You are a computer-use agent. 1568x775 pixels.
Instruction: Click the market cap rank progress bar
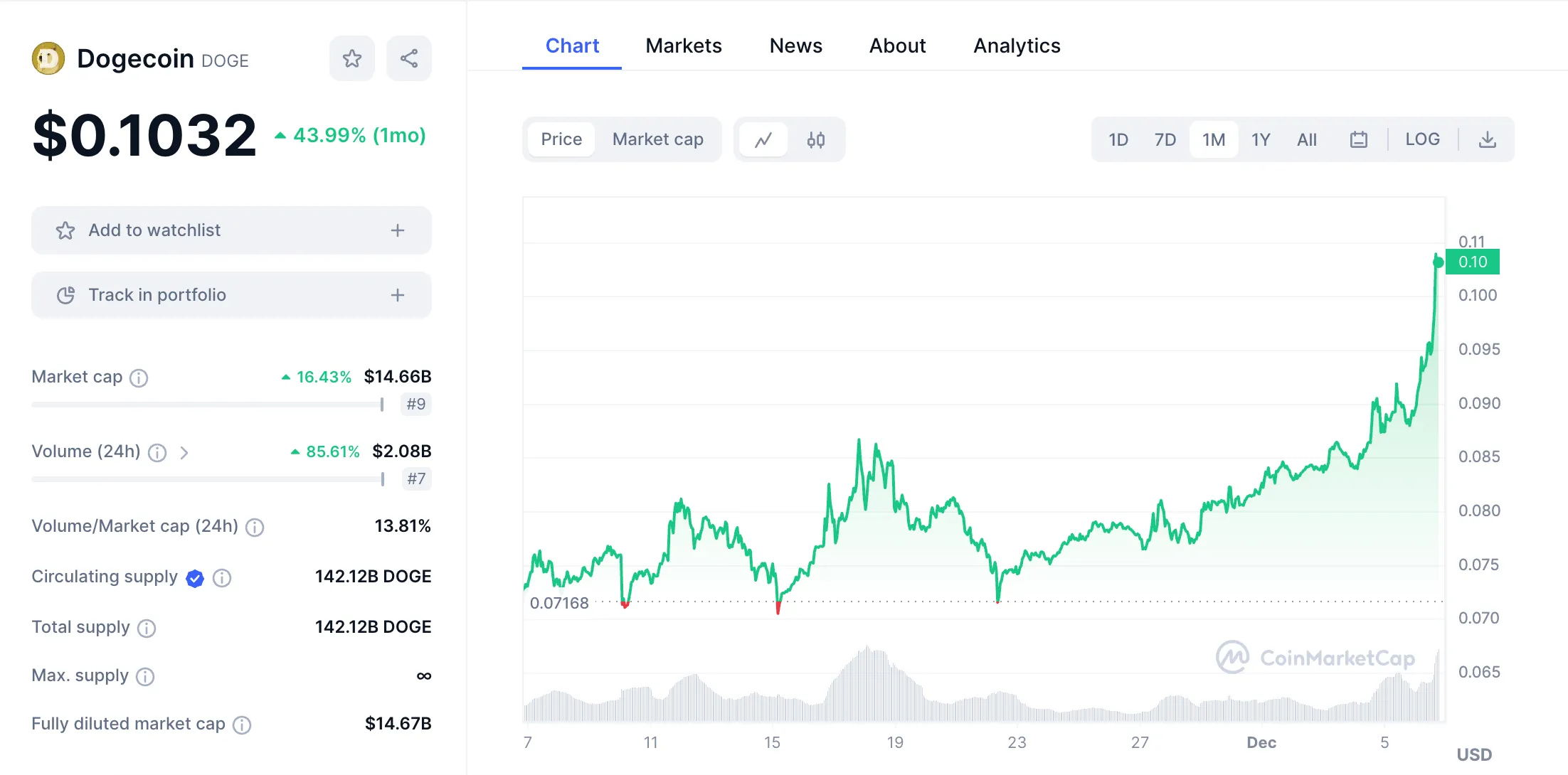click(206, 405)
